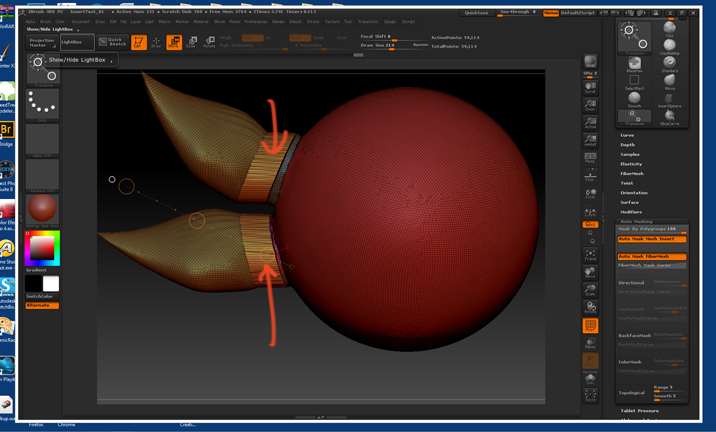Toggle the Menus button in title bar
Screen dimensions: 716x432
[x=551, y=13]
